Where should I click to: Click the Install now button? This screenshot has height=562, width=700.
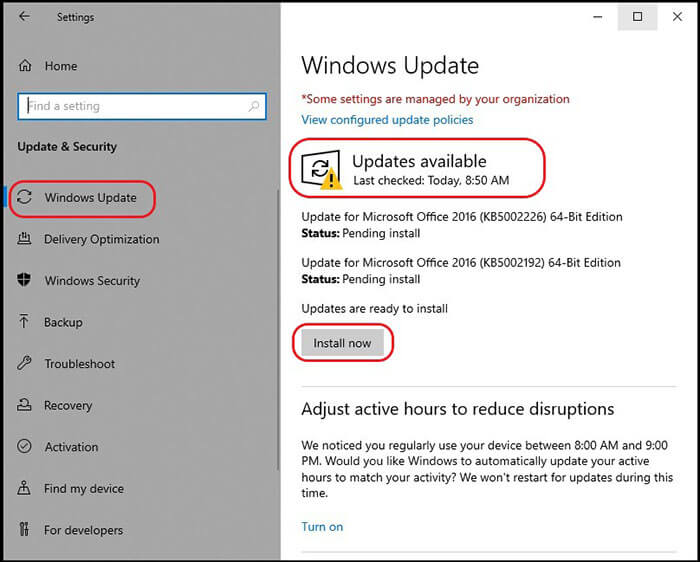[342, 343]
